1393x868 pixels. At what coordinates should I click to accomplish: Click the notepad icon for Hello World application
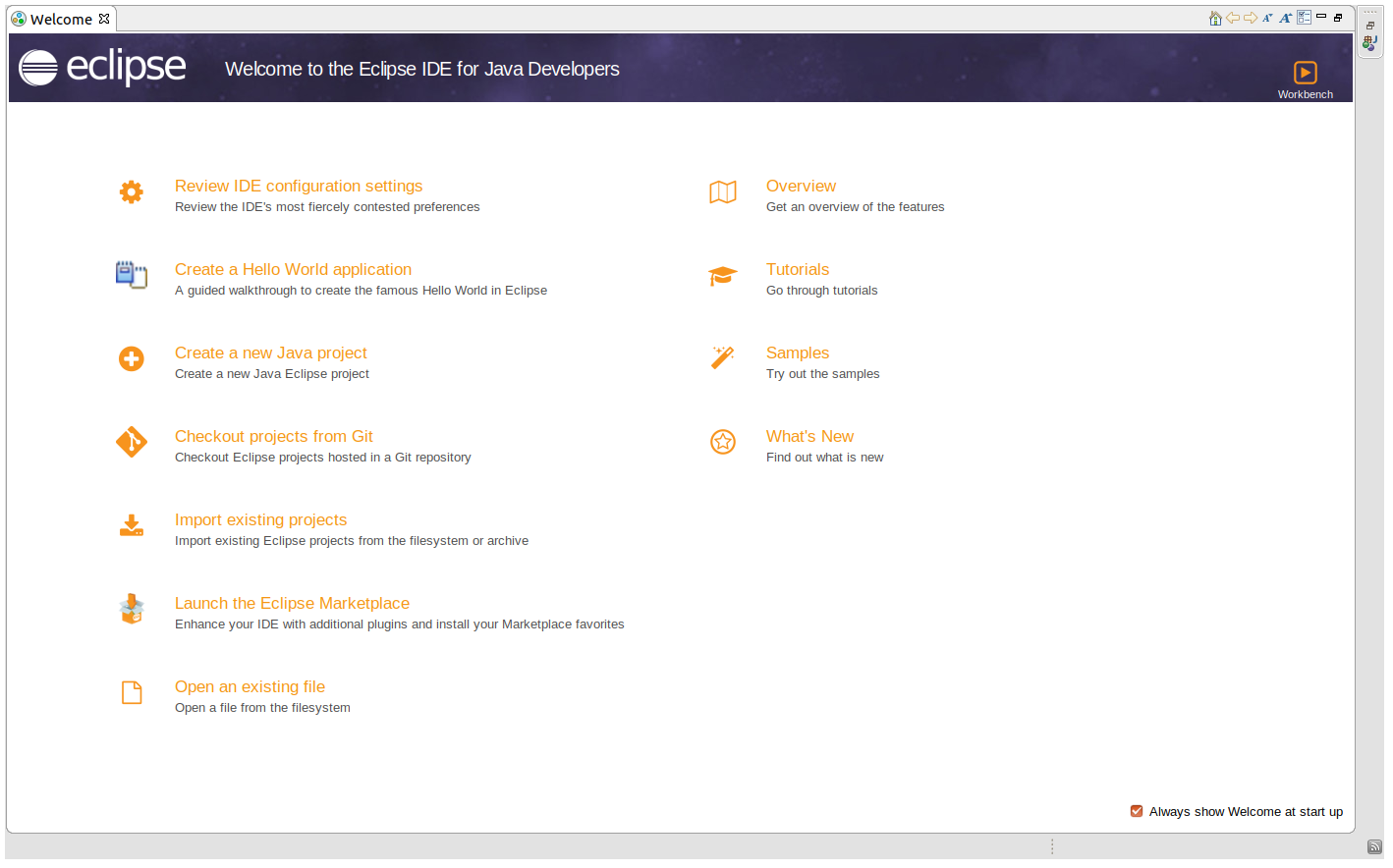point(132,275)
